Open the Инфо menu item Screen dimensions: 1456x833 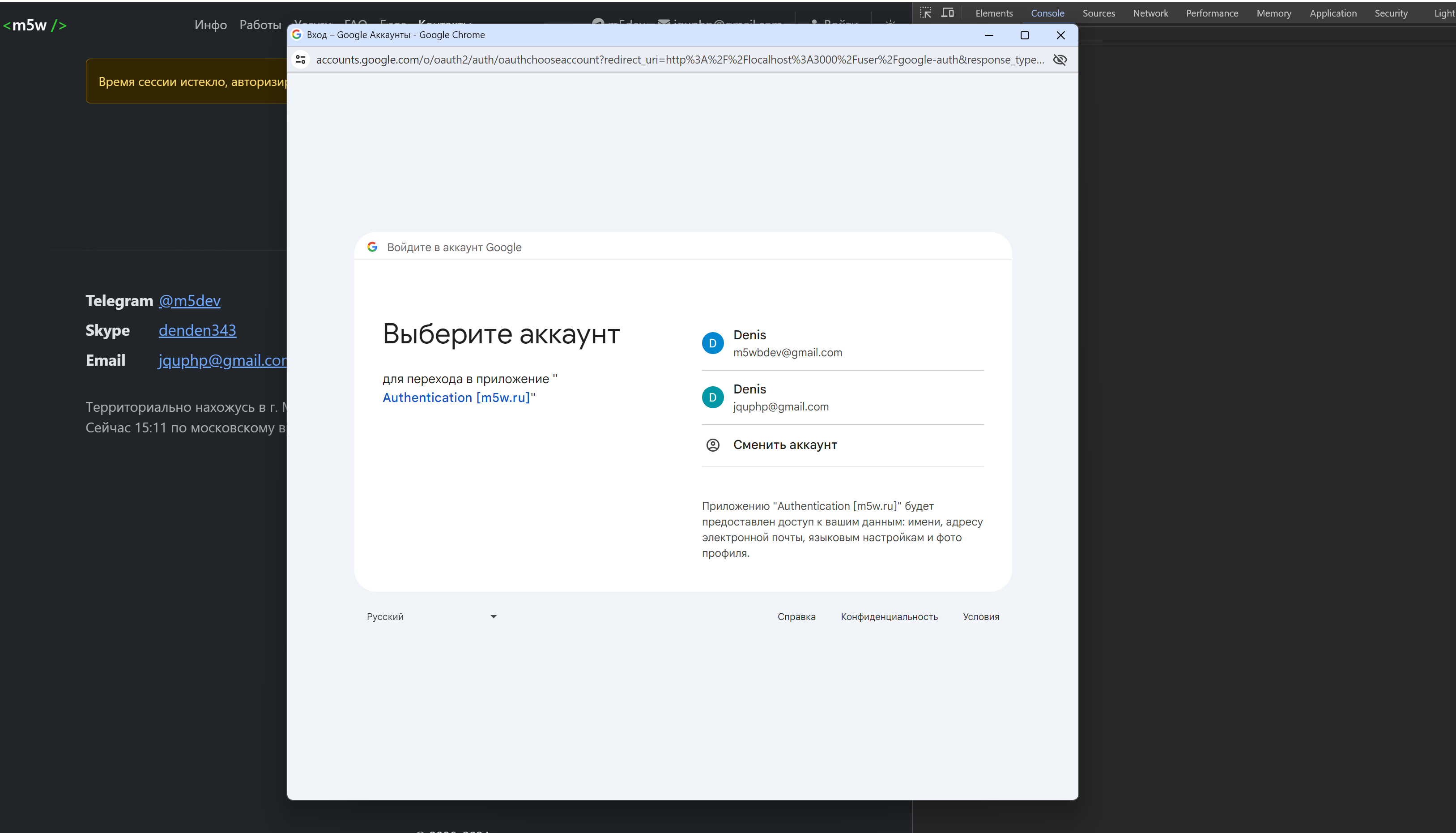click(x=210, y=25)
